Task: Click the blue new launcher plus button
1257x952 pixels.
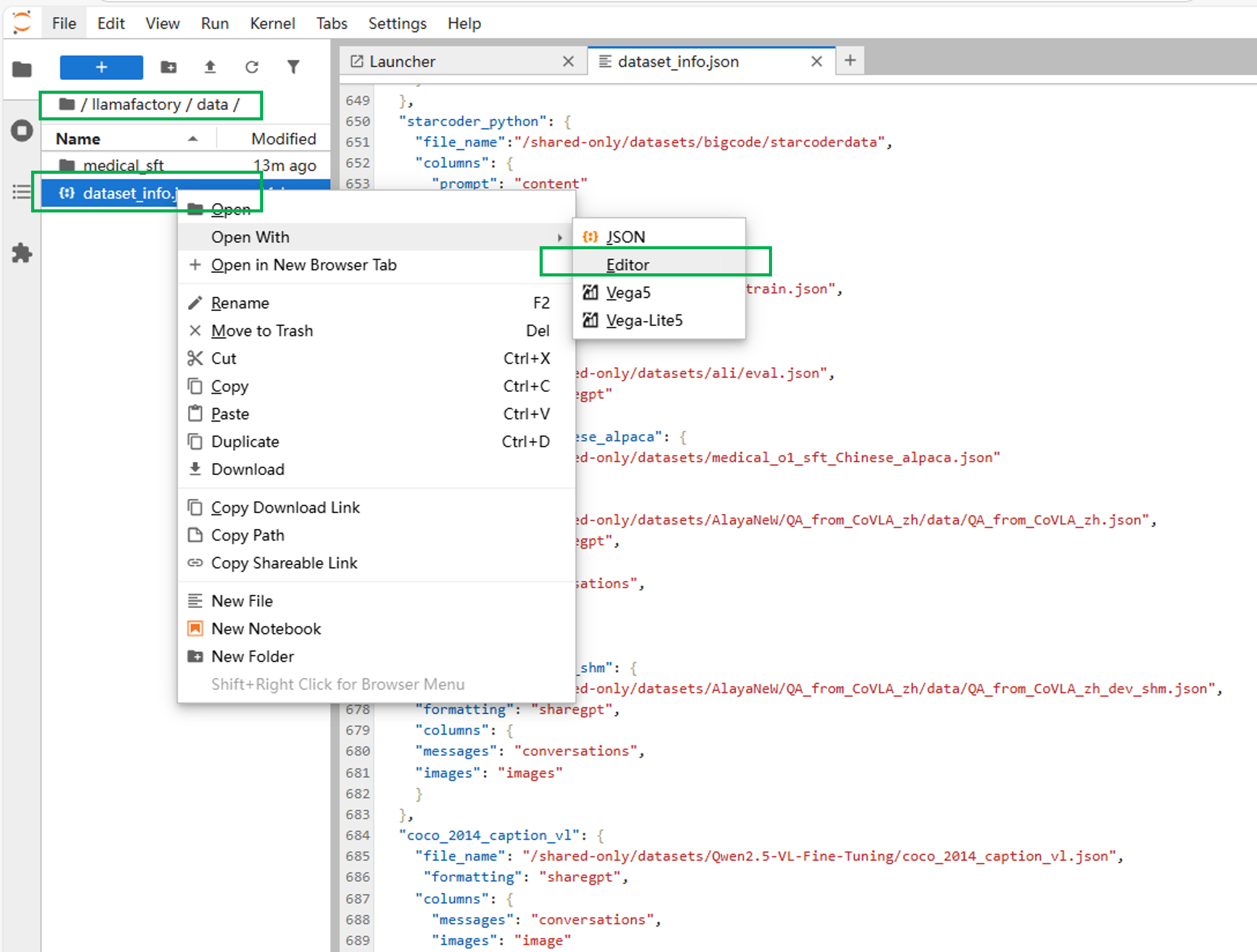Action: [101, 67]
